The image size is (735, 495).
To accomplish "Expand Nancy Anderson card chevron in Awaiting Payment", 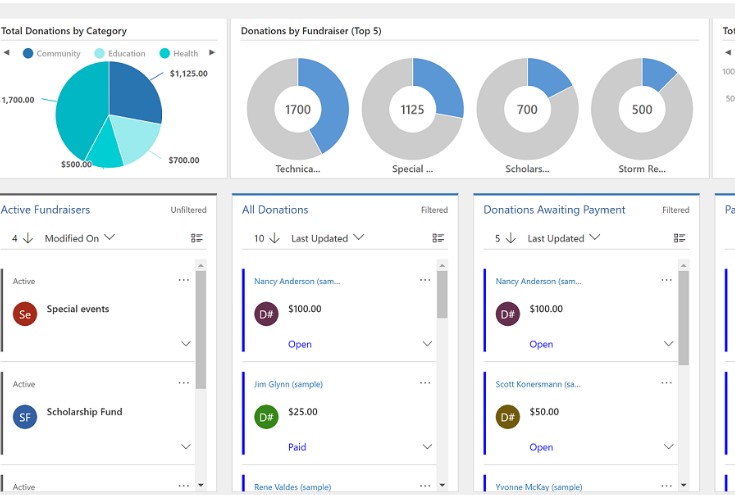I will (669, 344).
